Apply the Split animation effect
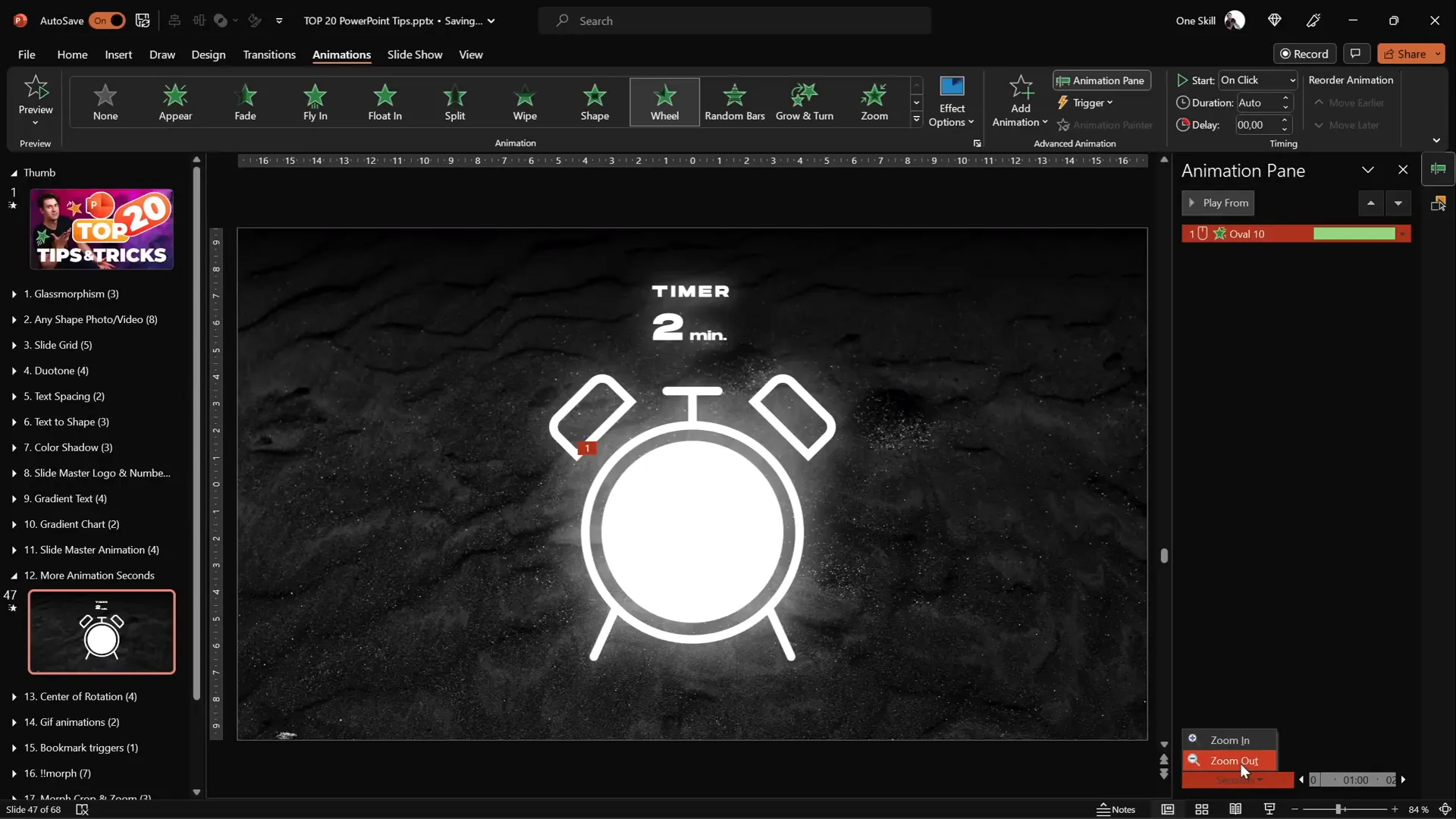Viewport: 1456px width, 819px height. pos(454,102)
